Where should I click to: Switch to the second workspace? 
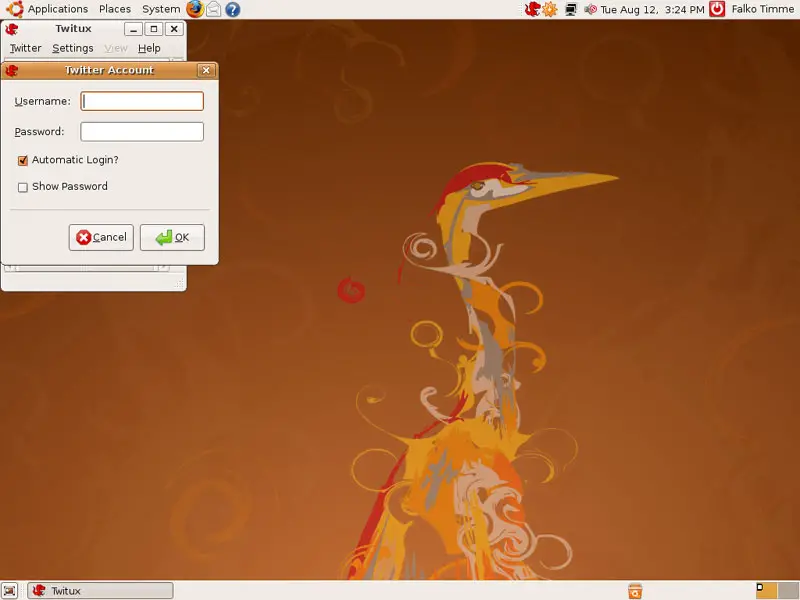pos(788,590)
